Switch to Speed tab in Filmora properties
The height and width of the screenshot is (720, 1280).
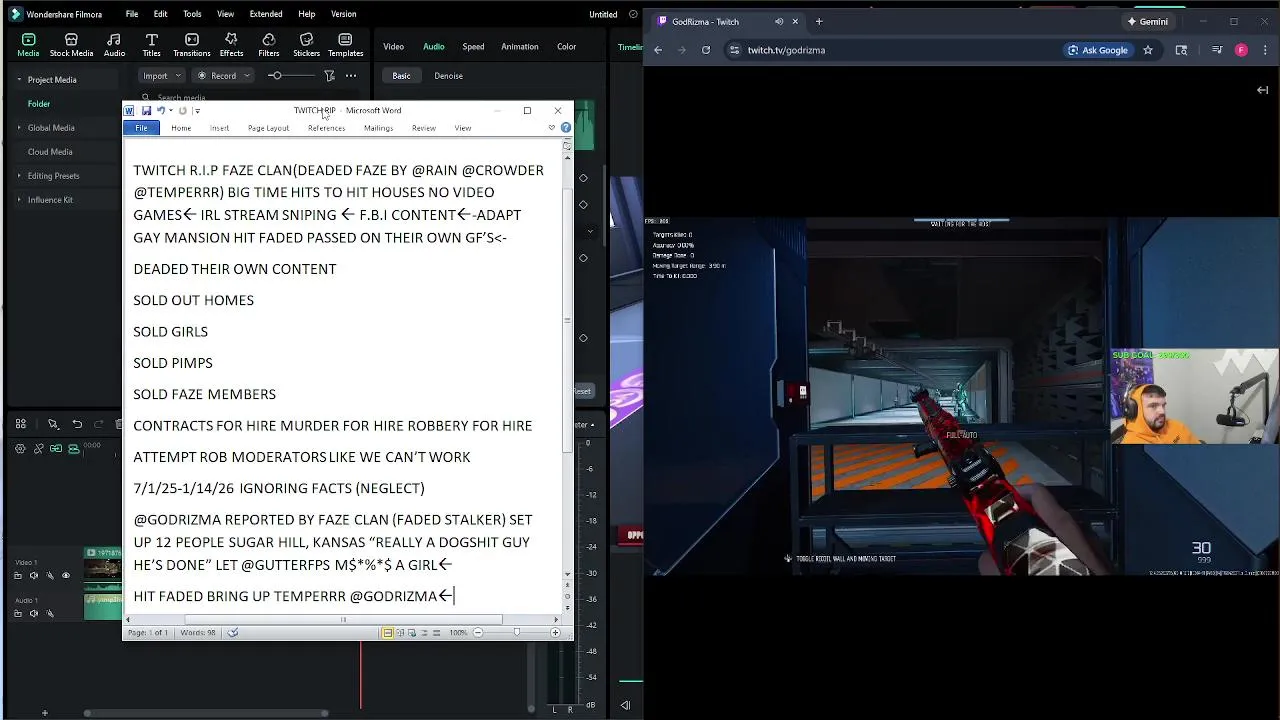coord(473,46)
